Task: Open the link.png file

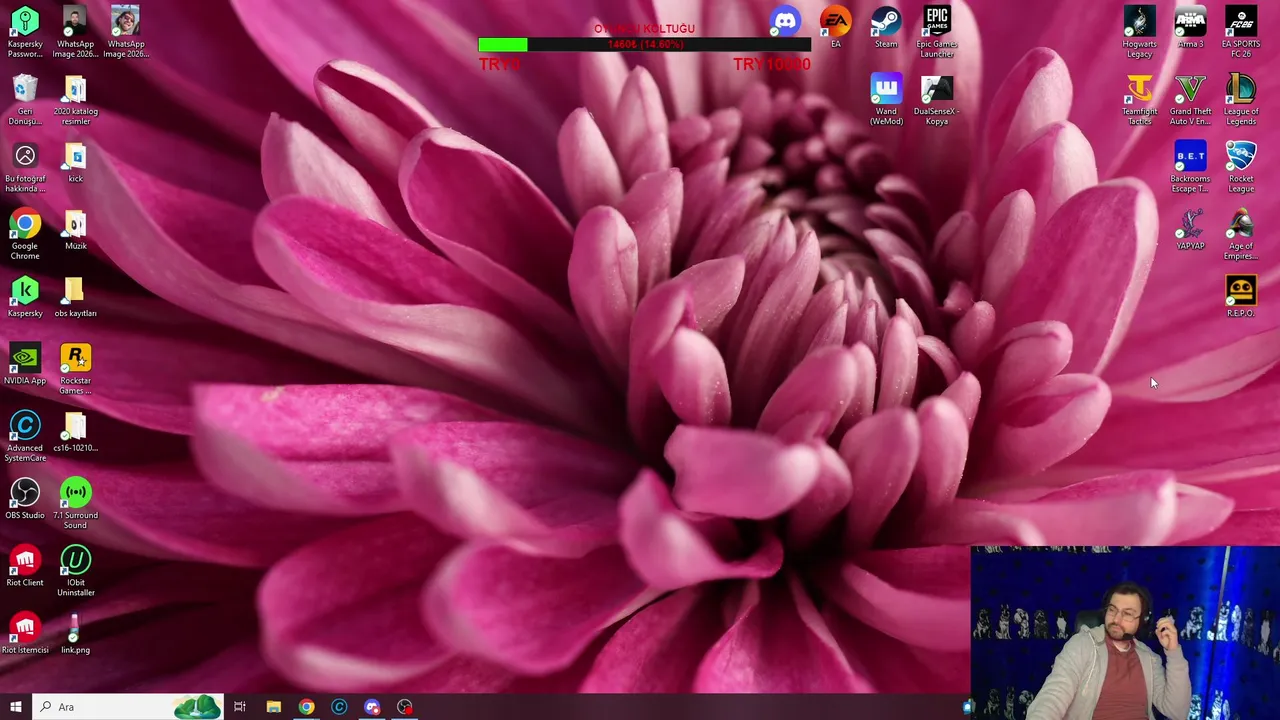Action: click(75, 633)
